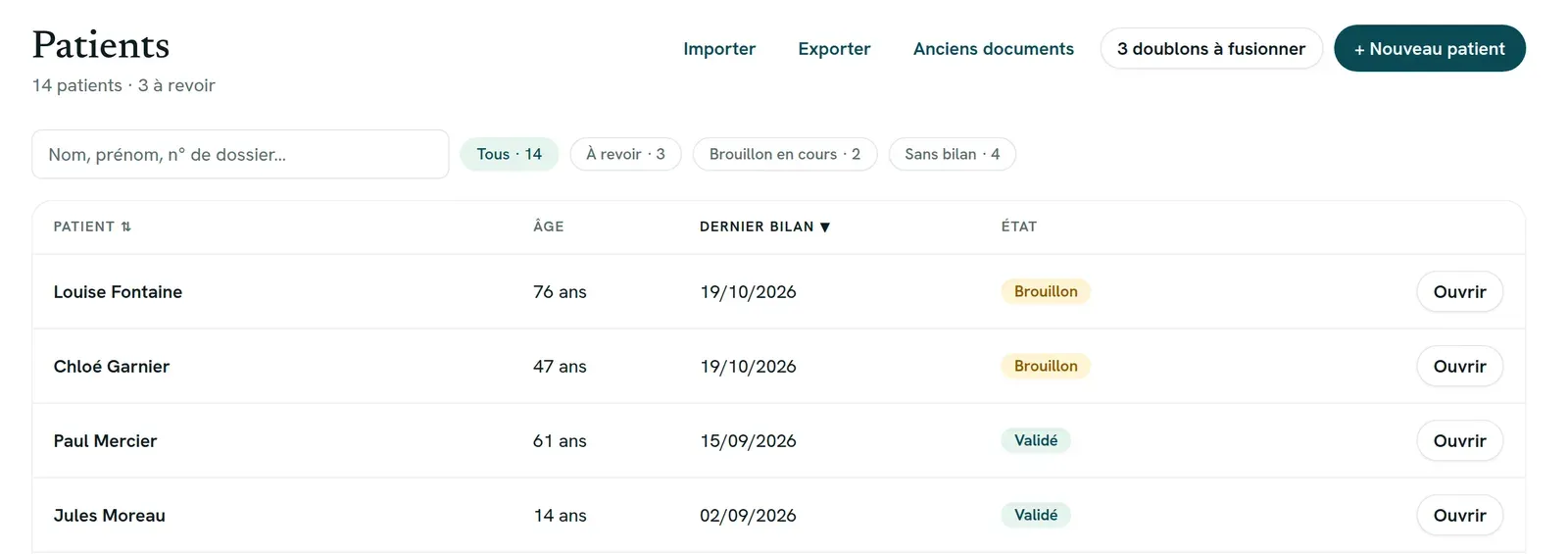Viewport: 1568px width, 554px height.
Task: Create a new patient with Nouveau patient
Action: (1430, 48)
